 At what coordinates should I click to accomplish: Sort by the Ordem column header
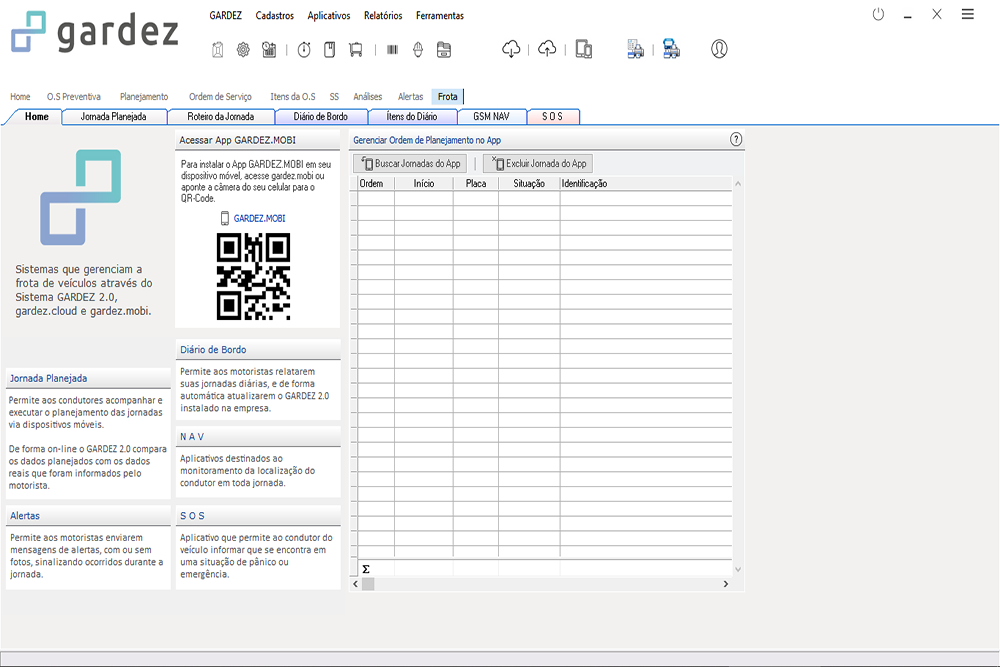[x=376, y=184]
